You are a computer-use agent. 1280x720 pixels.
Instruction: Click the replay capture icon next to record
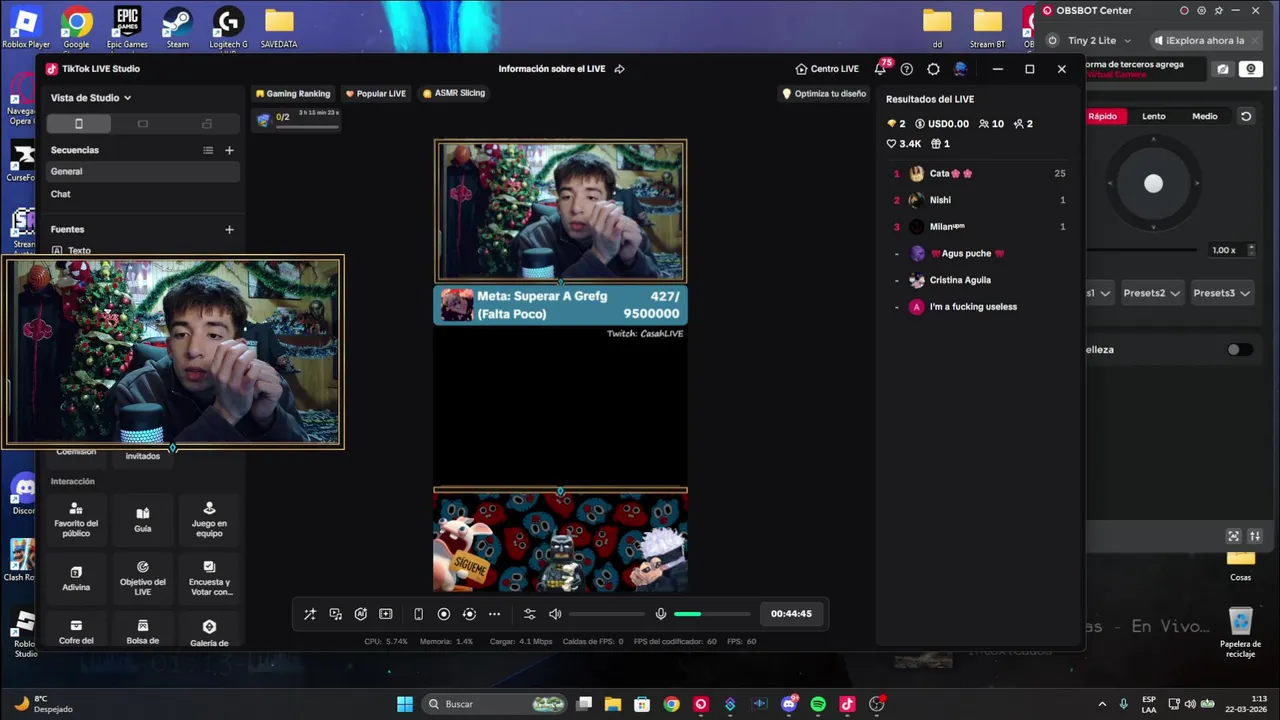(469, 614)
